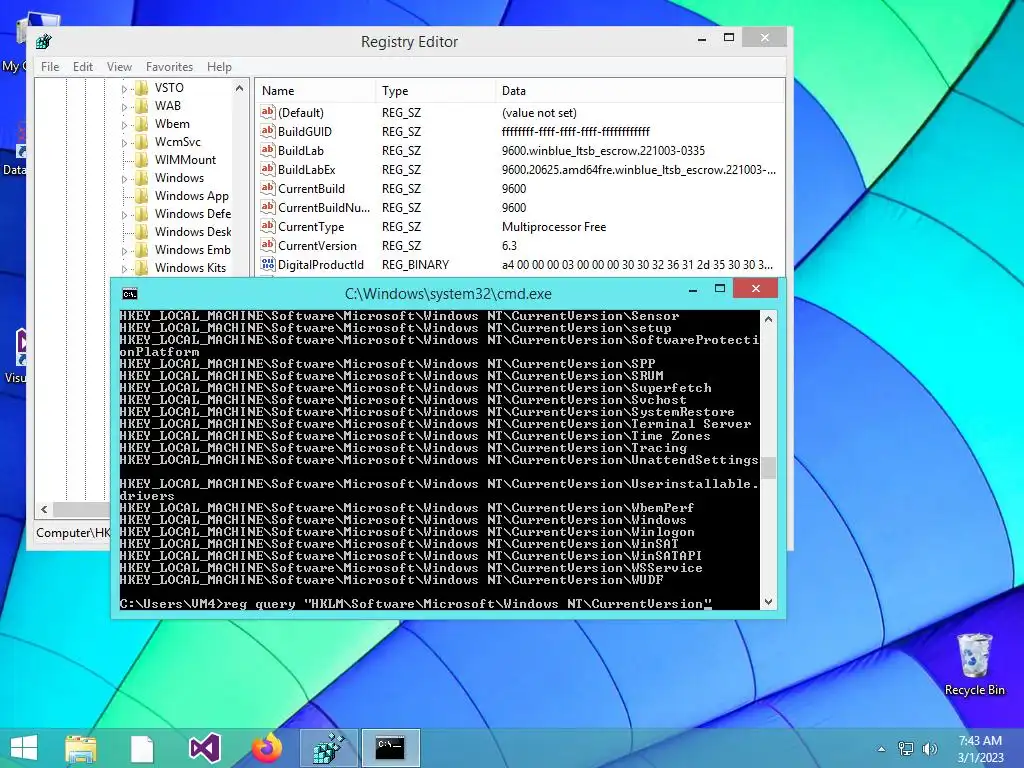Viewport: 1024px width, 768px height.
Task: Switch to Command Prompt taskbar button
Action: pos(391,748)
